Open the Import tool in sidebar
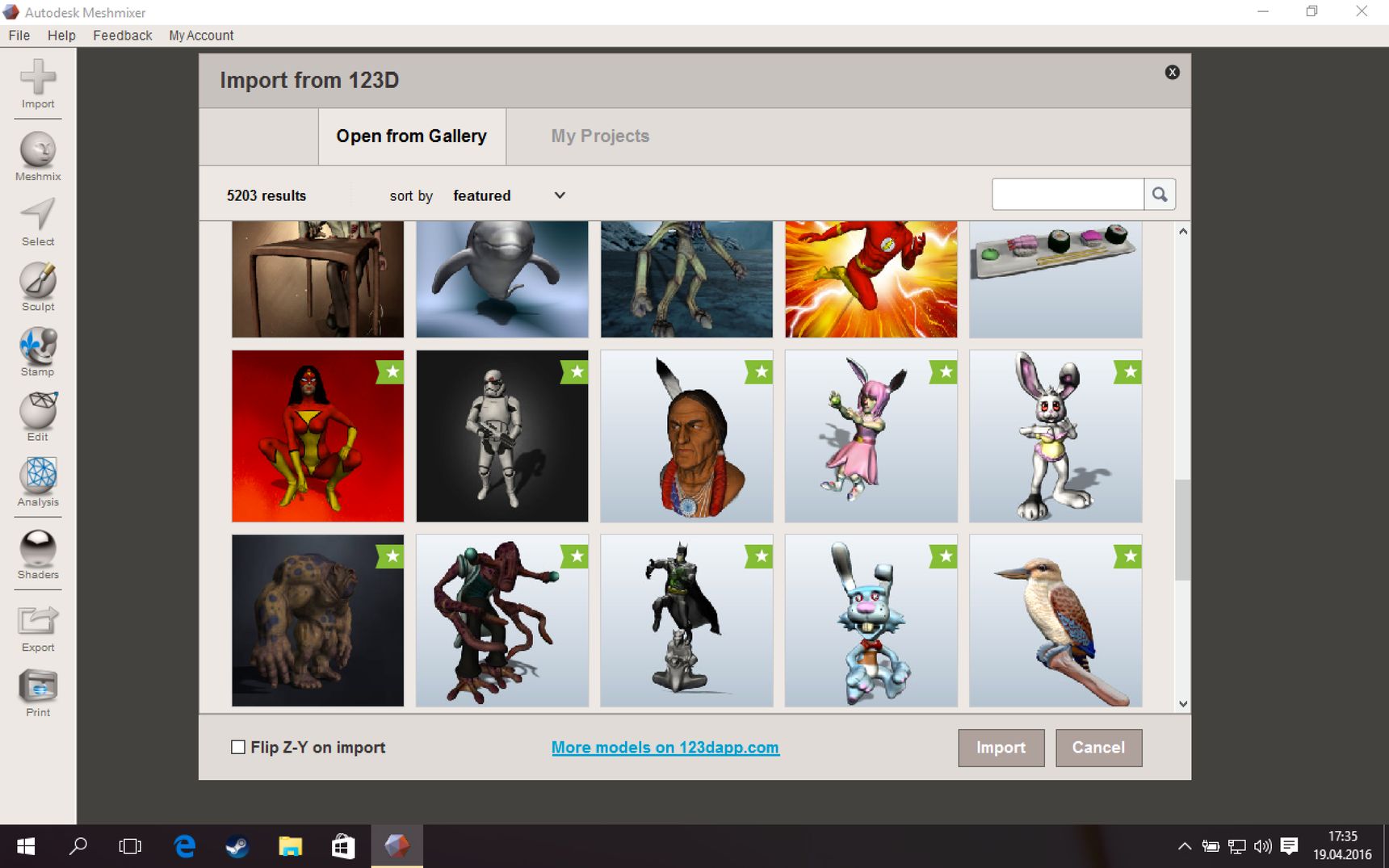The height and width of the screenshot is (868, 1389). click(x=38, y=84)
